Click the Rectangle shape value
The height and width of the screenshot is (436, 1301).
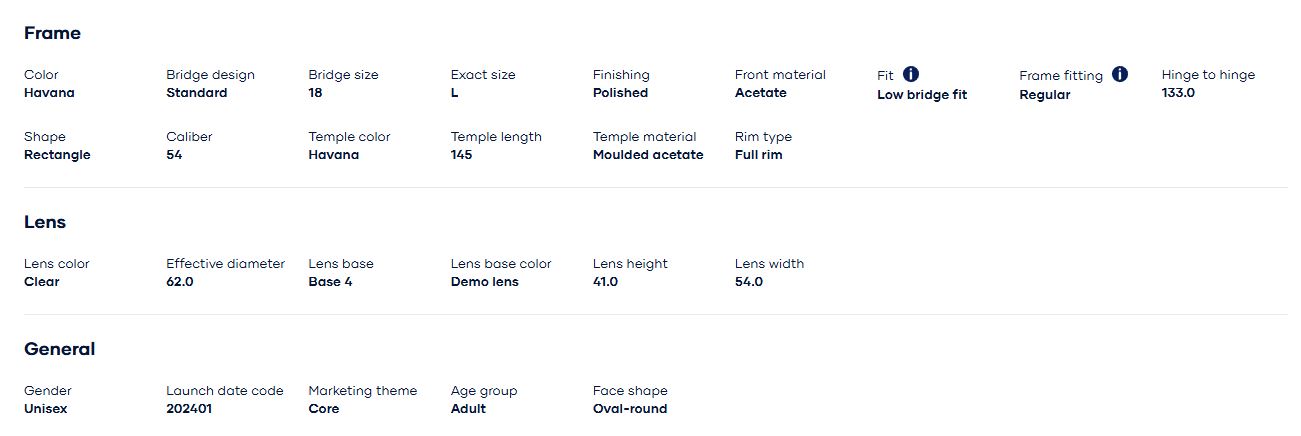(57, 155)
